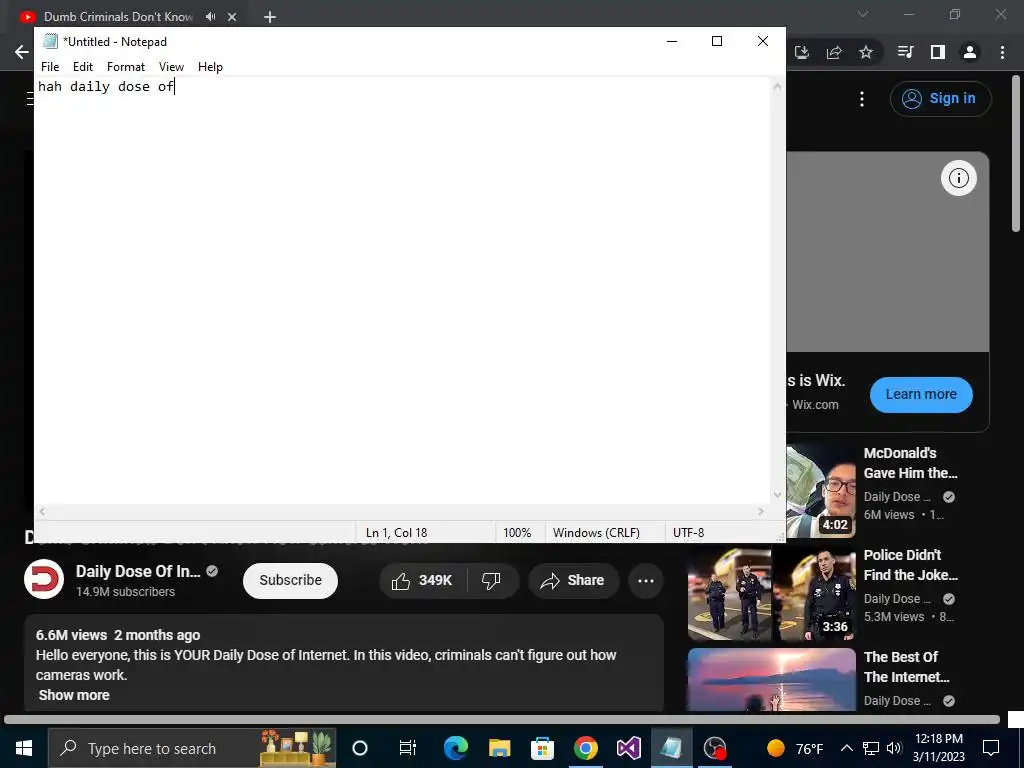Click the ad info icon
The height and width of the screenshot is (768, 1024).
click(x=959, y=178)
